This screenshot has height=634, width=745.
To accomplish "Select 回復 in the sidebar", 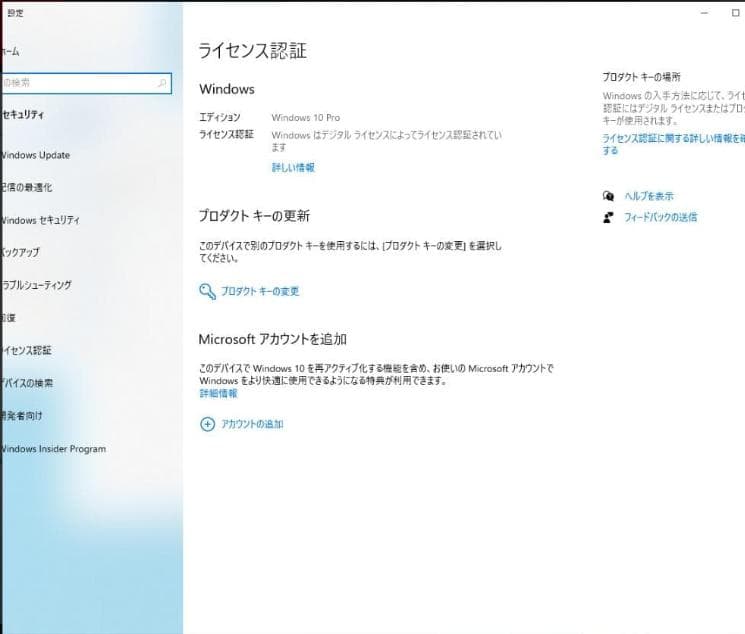I will click(8, 317).
